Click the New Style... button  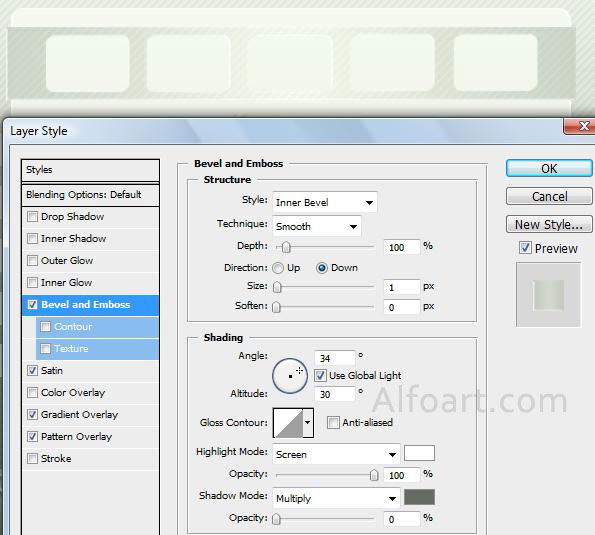[x=549, y=224]
